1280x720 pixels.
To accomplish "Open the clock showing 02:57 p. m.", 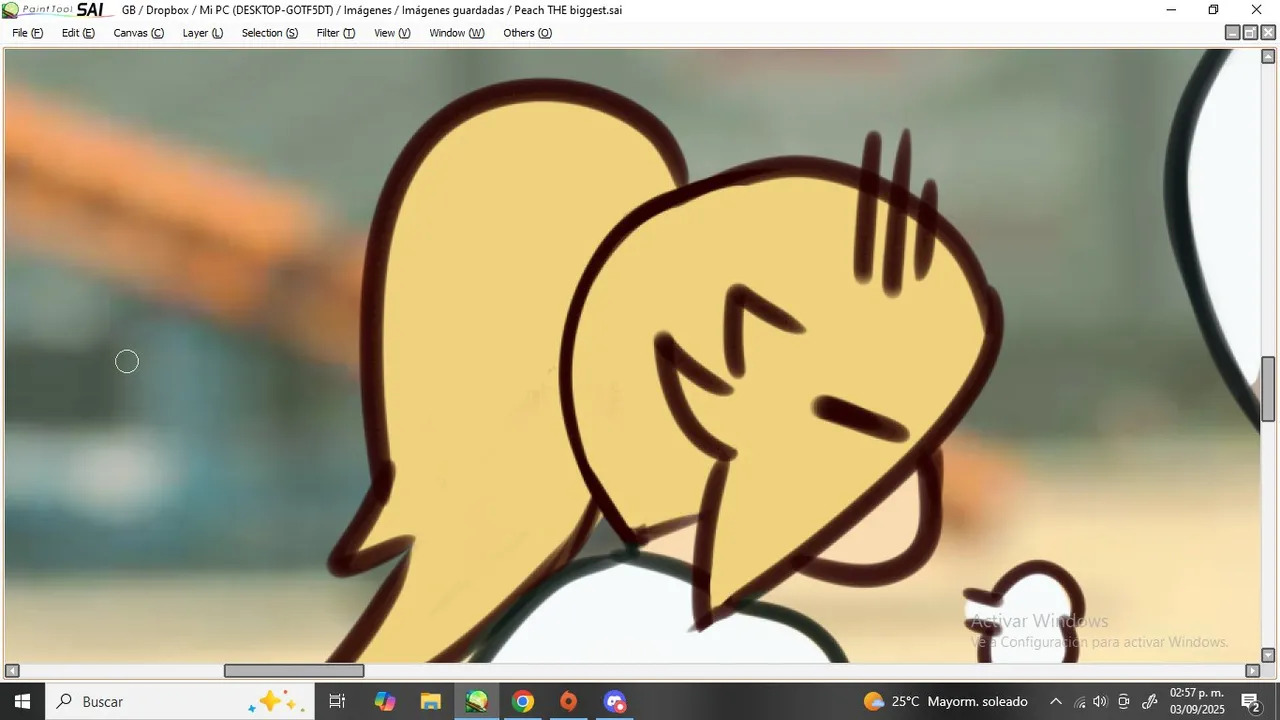I will click(1196, 702).
